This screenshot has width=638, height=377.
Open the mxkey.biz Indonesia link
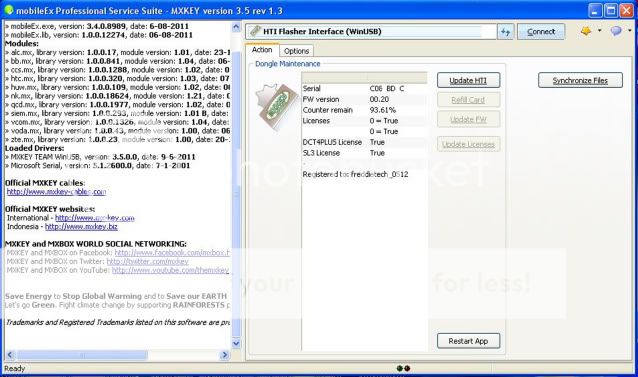pyautogui.click(x=81, y=227)
